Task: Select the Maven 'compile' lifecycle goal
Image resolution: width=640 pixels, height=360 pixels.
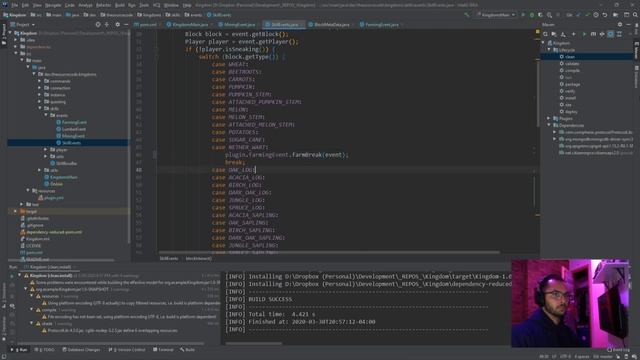Action: tap(572, 71)
